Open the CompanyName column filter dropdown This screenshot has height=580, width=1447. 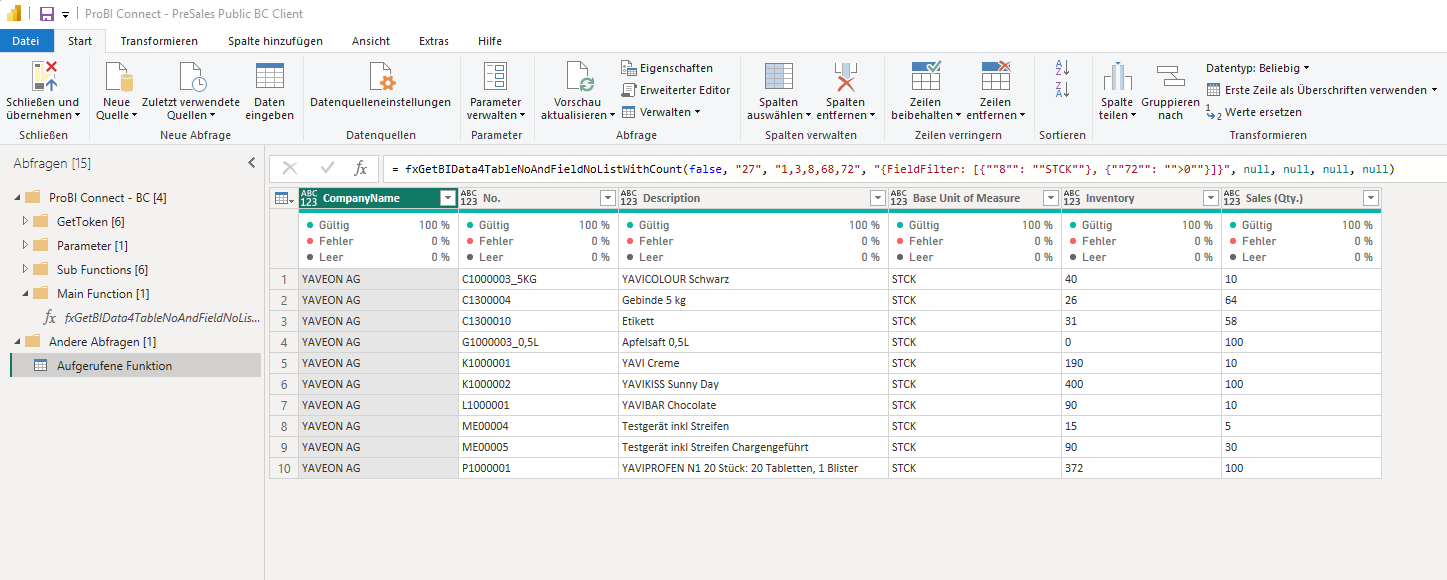pyautogui.click(x=447, y=198)
